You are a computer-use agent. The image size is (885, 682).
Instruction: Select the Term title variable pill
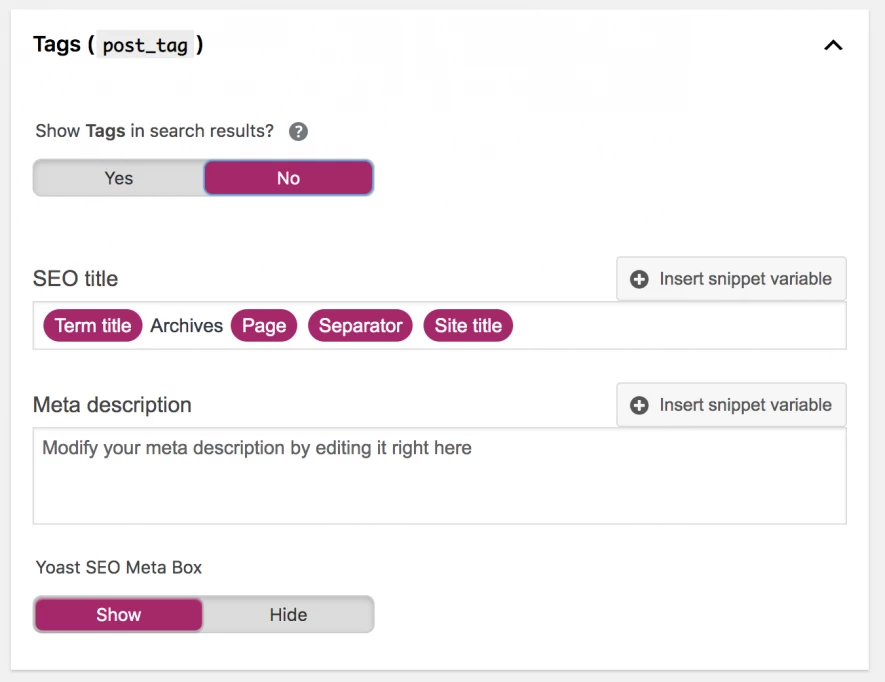[93, 326]
